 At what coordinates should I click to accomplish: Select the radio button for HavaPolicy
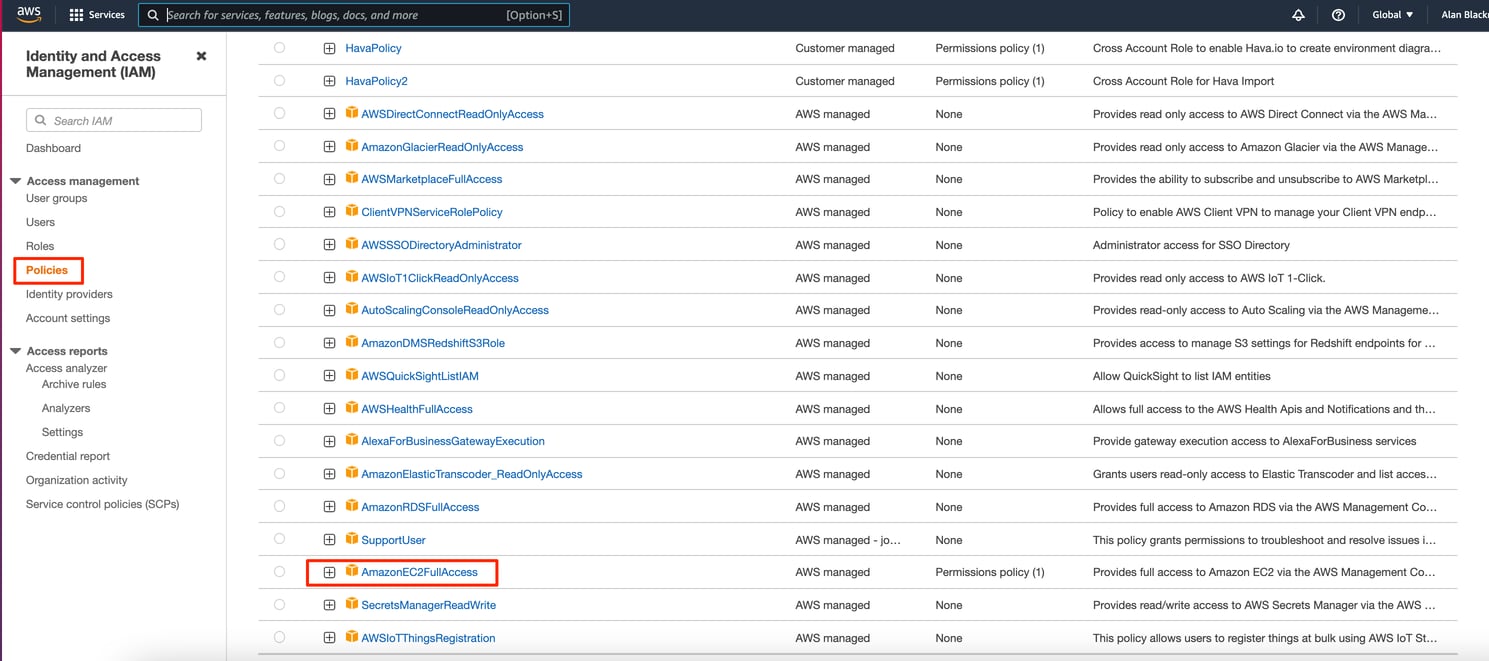click(x=279, y=48)
